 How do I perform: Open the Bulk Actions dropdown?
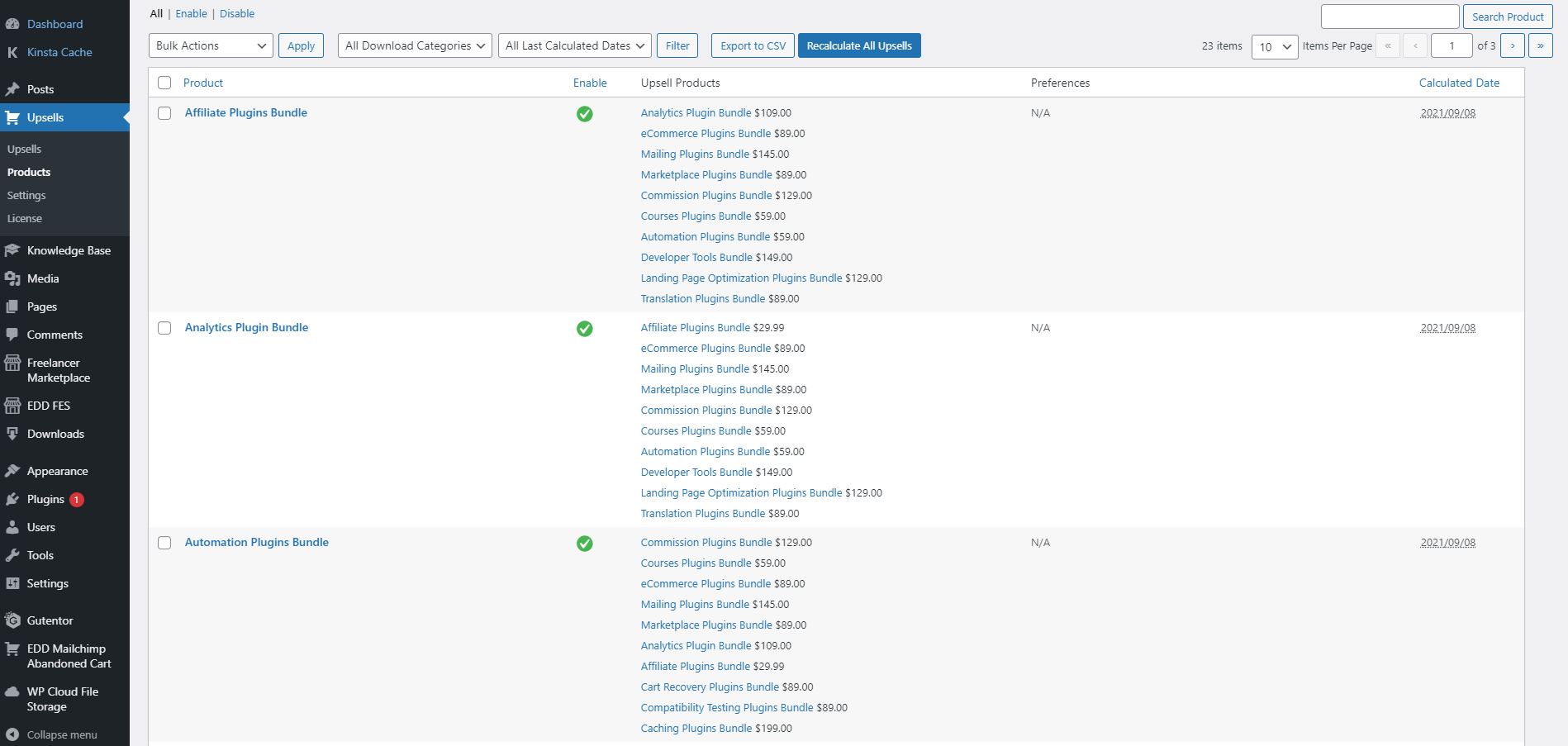[x=211, y=45]
